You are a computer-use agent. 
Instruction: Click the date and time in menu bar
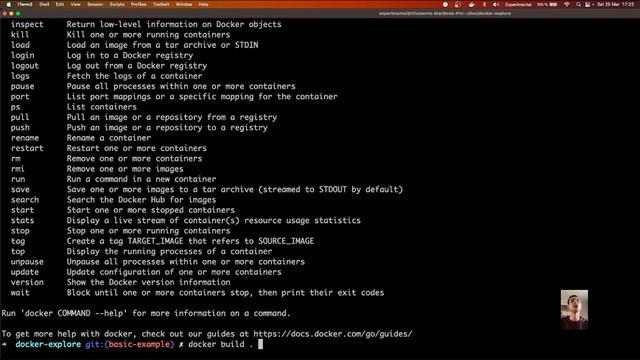[x=616, y=4]
